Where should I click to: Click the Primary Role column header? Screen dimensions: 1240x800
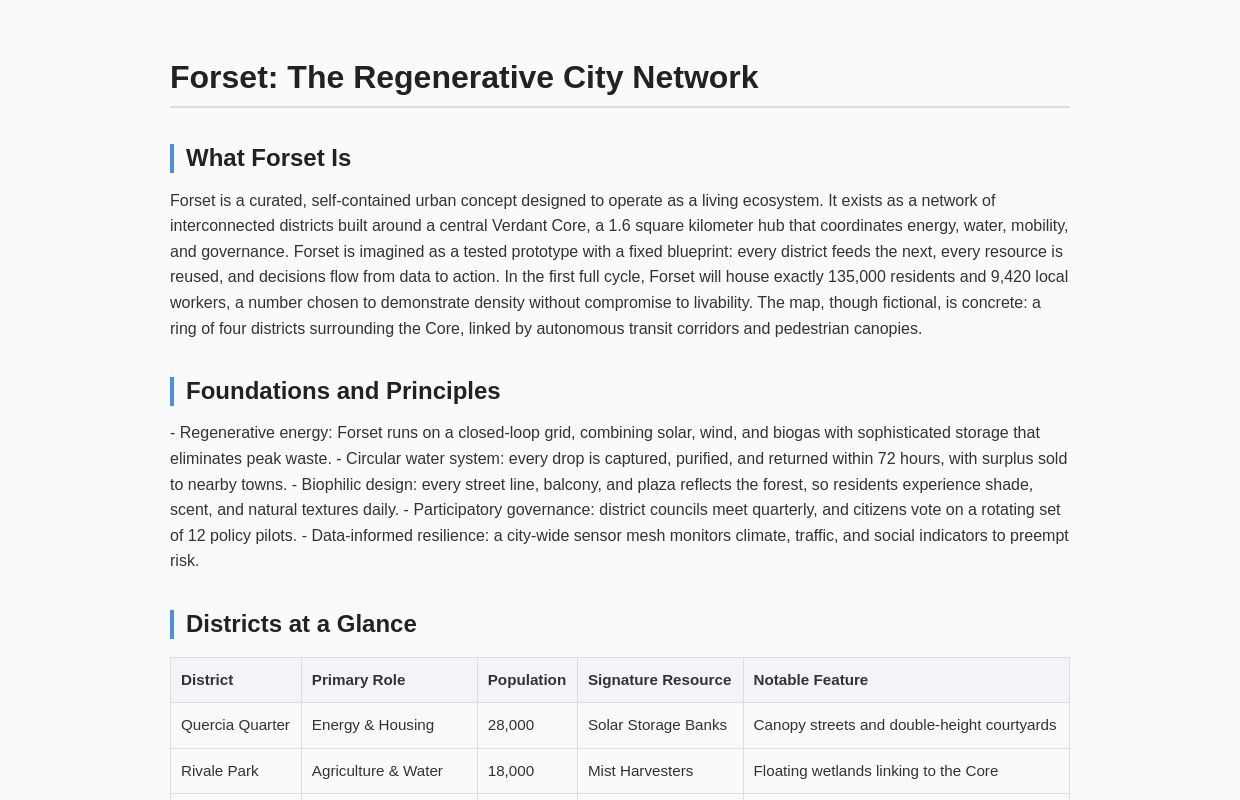(358, 680)
